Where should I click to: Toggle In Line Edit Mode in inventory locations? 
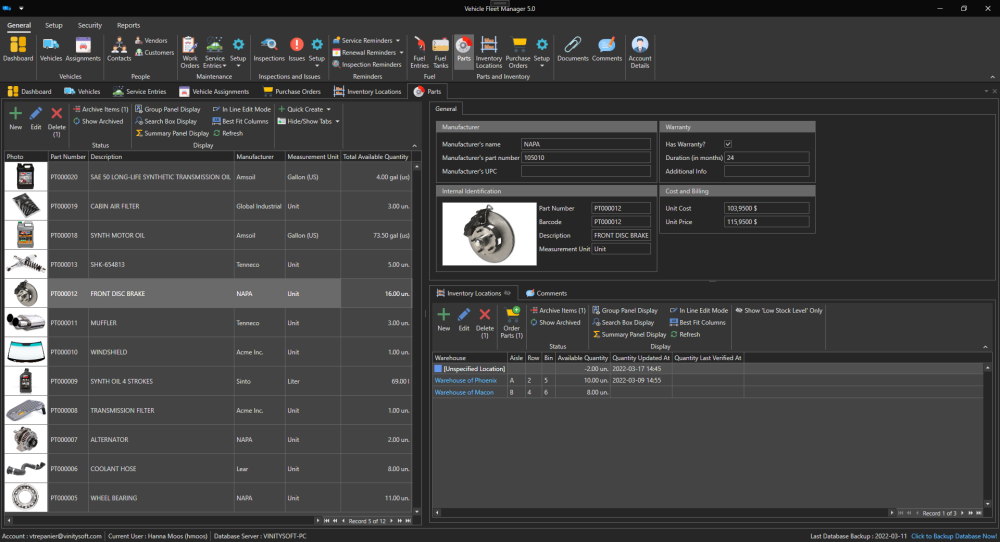pos(699,311)
